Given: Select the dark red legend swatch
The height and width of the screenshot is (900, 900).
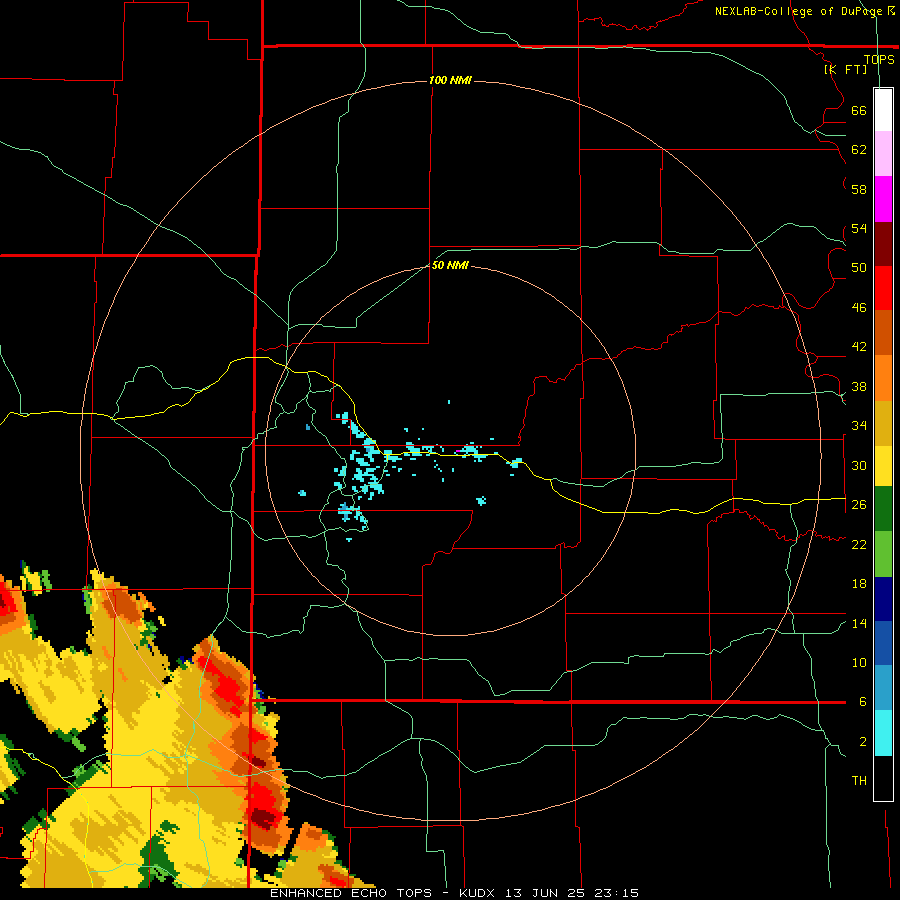Looking at the screenshot, I should click(883, 243).
